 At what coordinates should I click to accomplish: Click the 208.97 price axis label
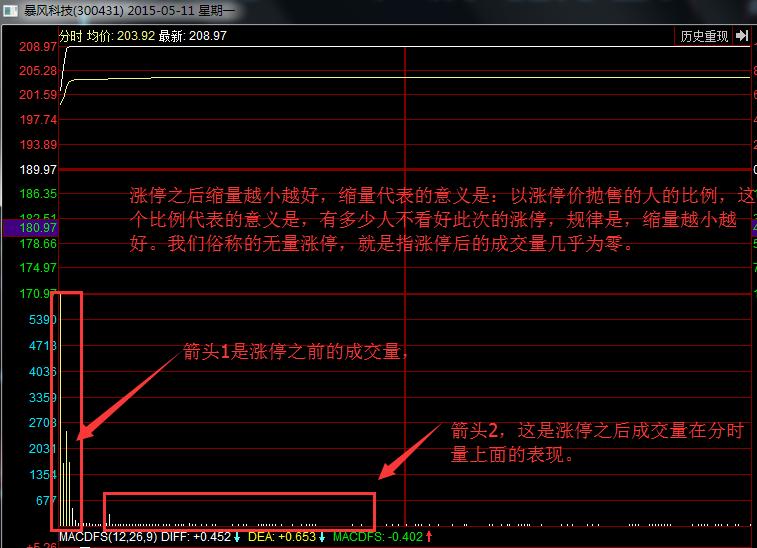38,47
